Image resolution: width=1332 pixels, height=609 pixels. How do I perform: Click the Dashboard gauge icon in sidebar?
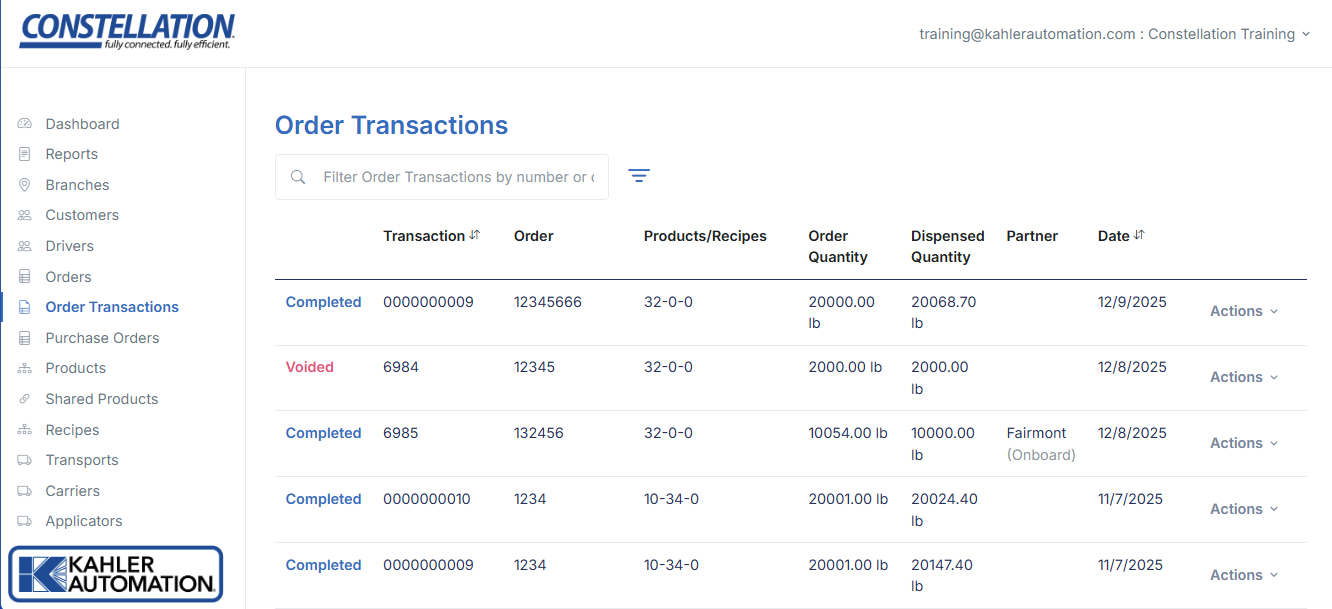coord(25,124)
